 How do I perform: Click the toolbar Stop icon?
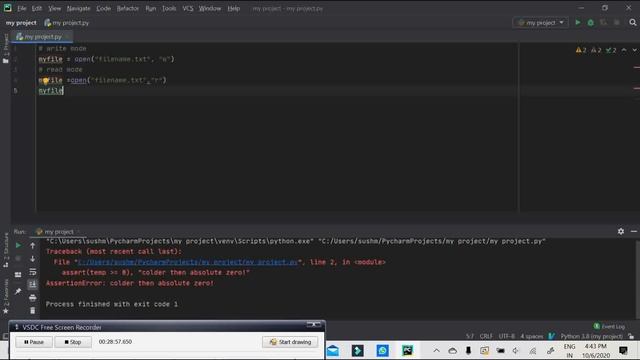click(617, 23)
